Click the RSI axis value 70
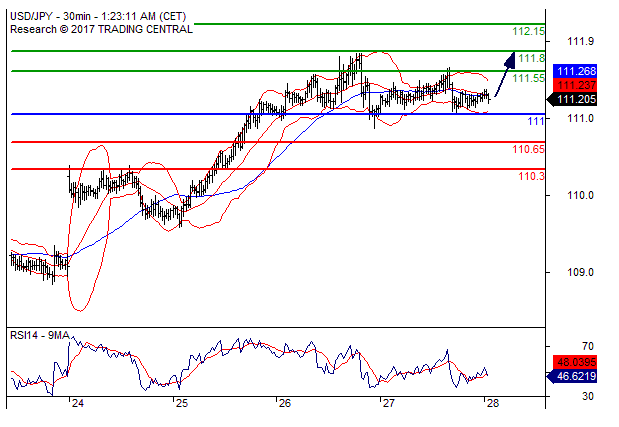The width and height of the screenshot is (619, 427). (x=588, y=346)
